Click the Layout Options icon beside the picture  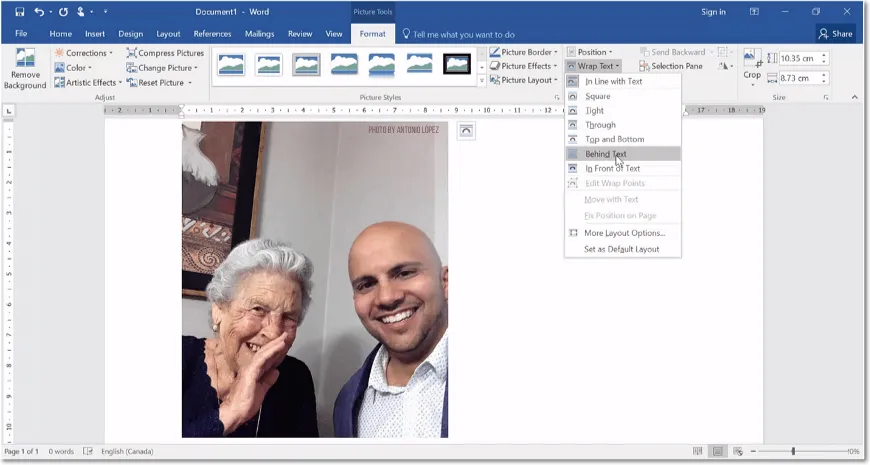[x=466, y=131]
